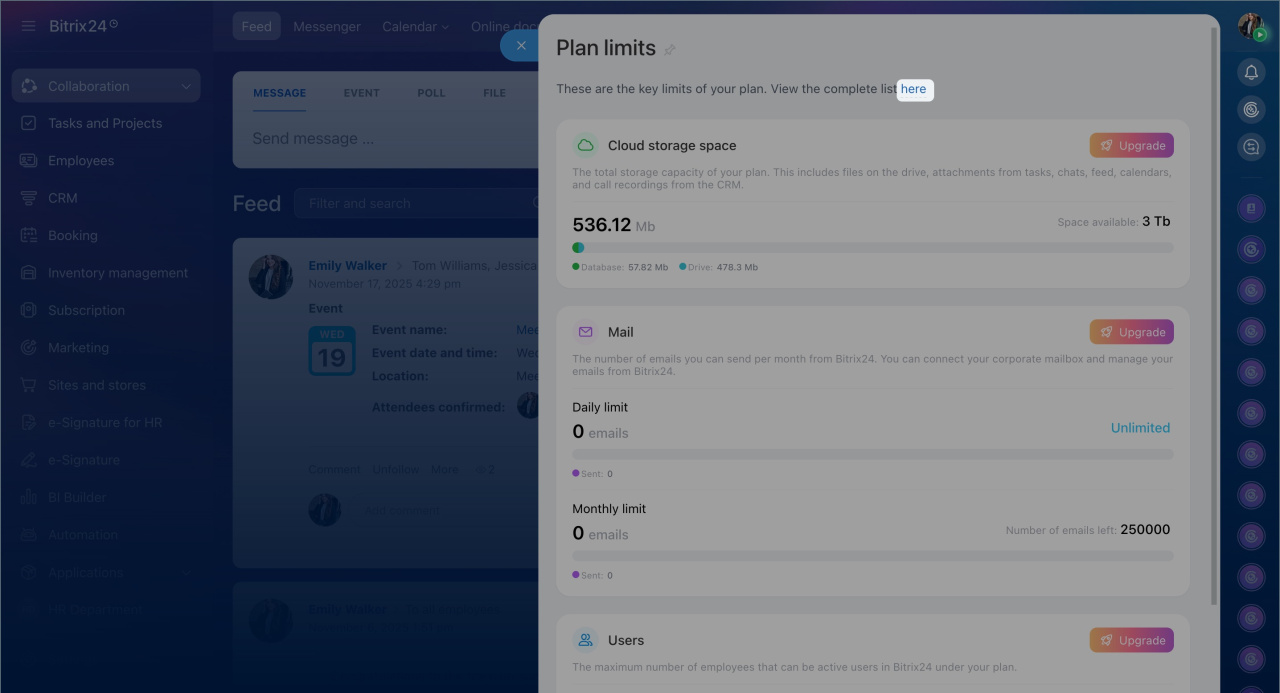Open the user profile avatar

1251,26
